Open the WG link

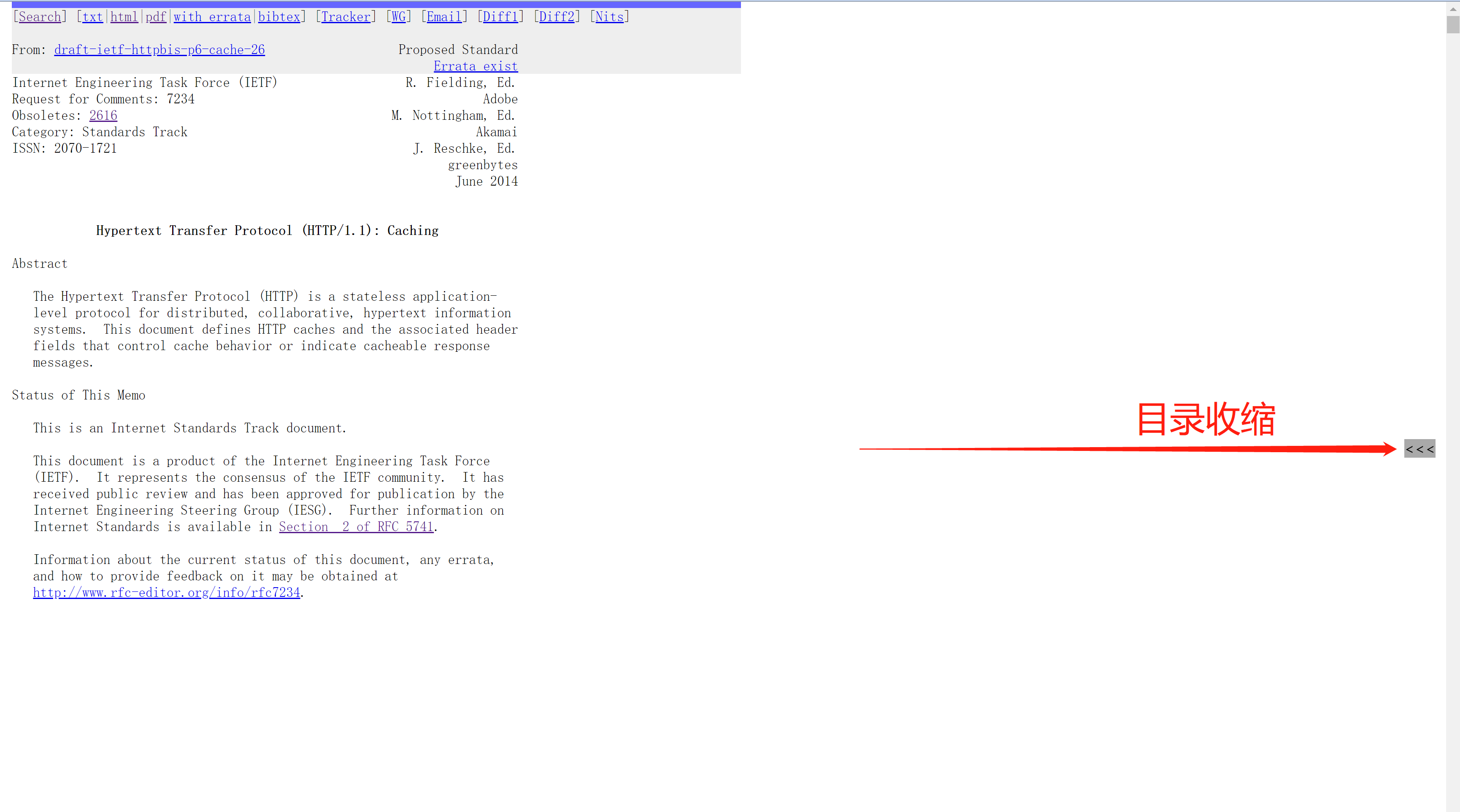(x=398, y=17)
